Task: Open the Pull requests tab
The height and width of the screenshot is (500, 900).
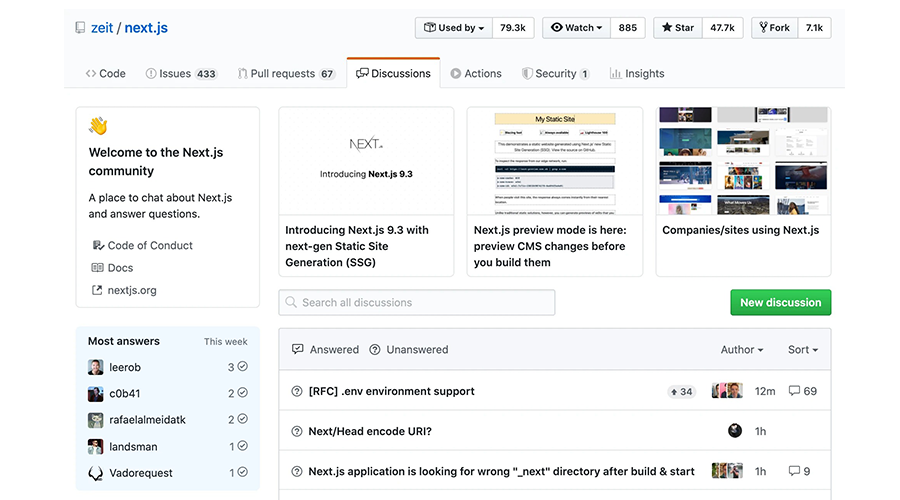Action: [x=286, y=73]
